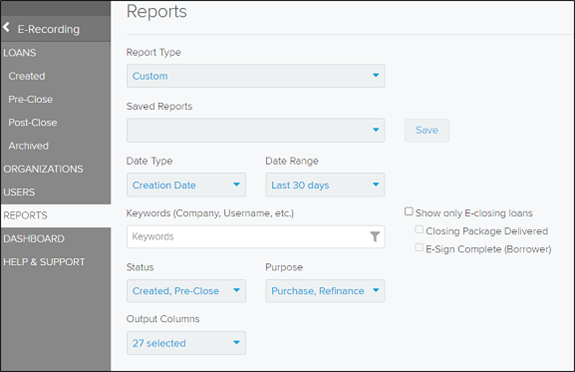Expand the Output Columns 27 selected dropdown
The image size is (575, 372).
(x=186, y=343)
